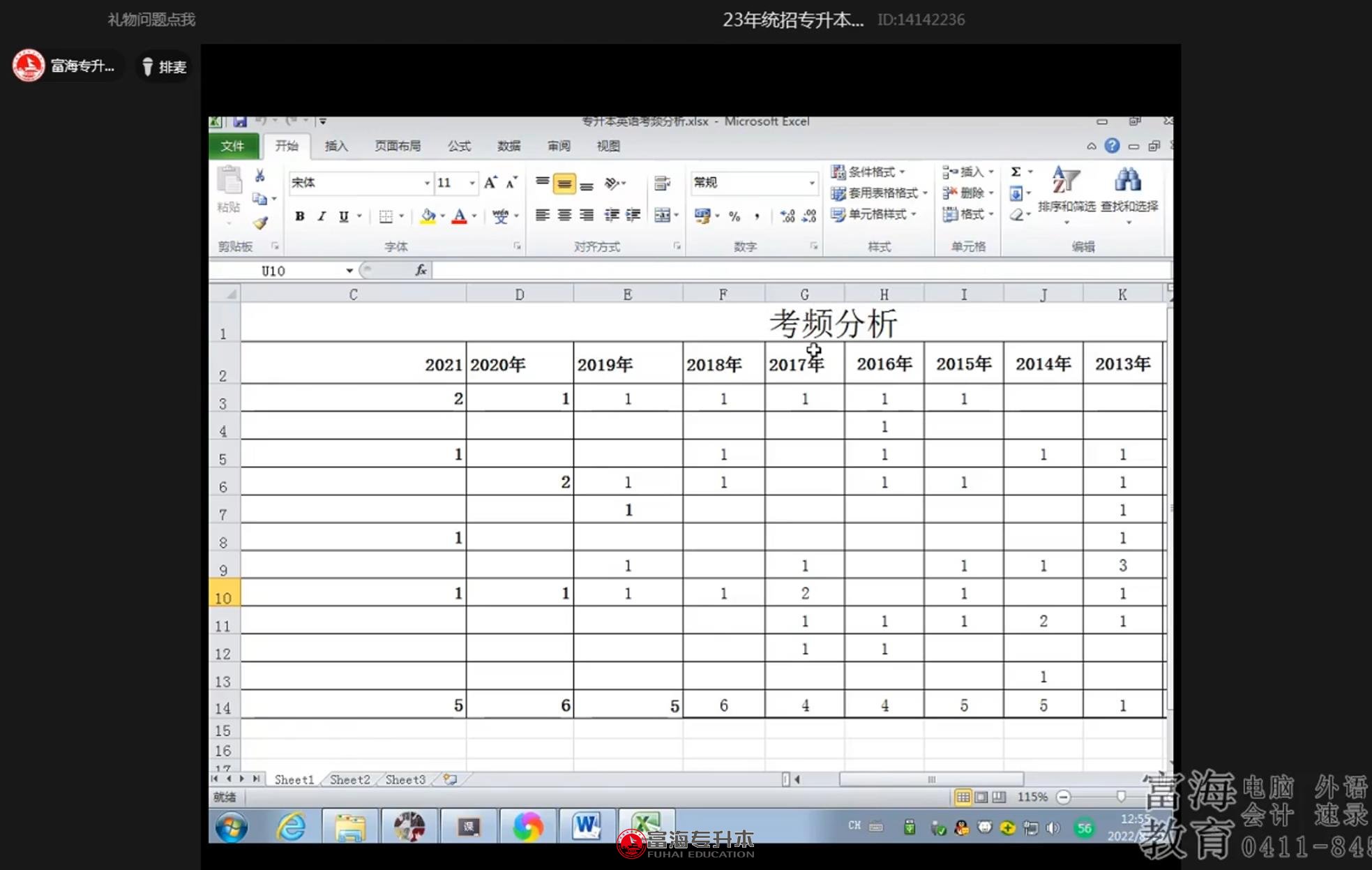Click the Excel help question mark
The height and width of the screenshot is (870, 1372).
[1112, 146]
